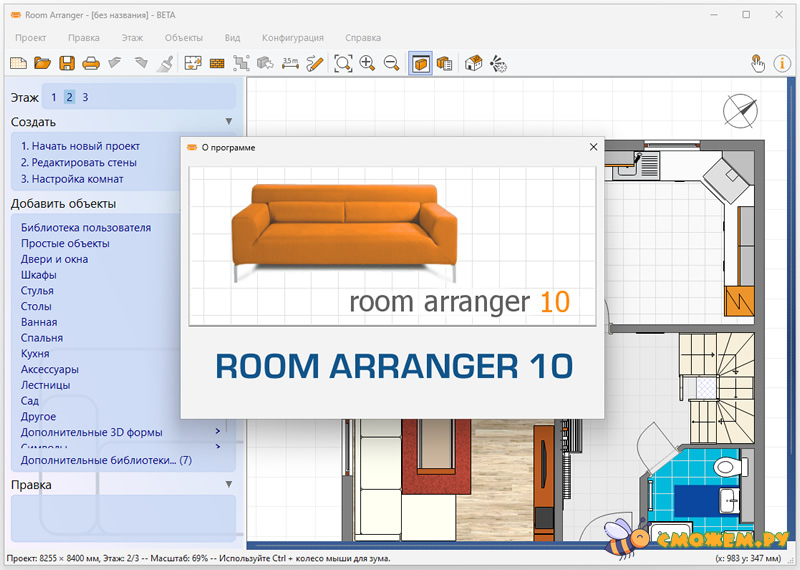Open Другое category
The width and height of the screenshot is (800, 570).
point(38,416)
